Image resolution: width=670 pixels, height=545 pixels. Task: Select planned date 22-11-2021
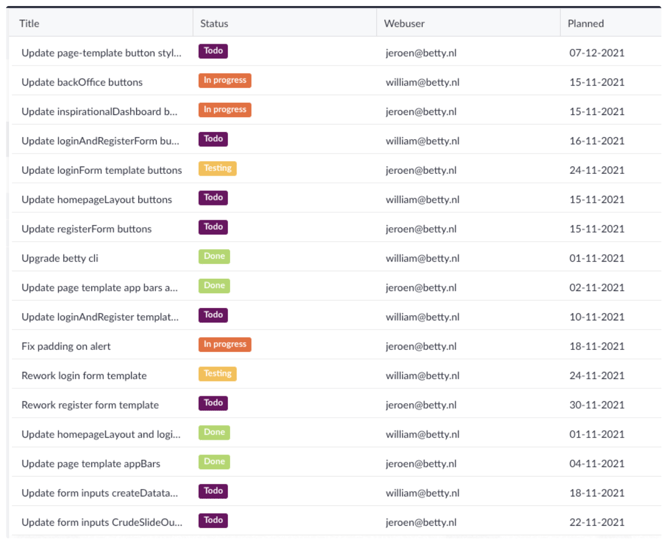click(597, 522)
